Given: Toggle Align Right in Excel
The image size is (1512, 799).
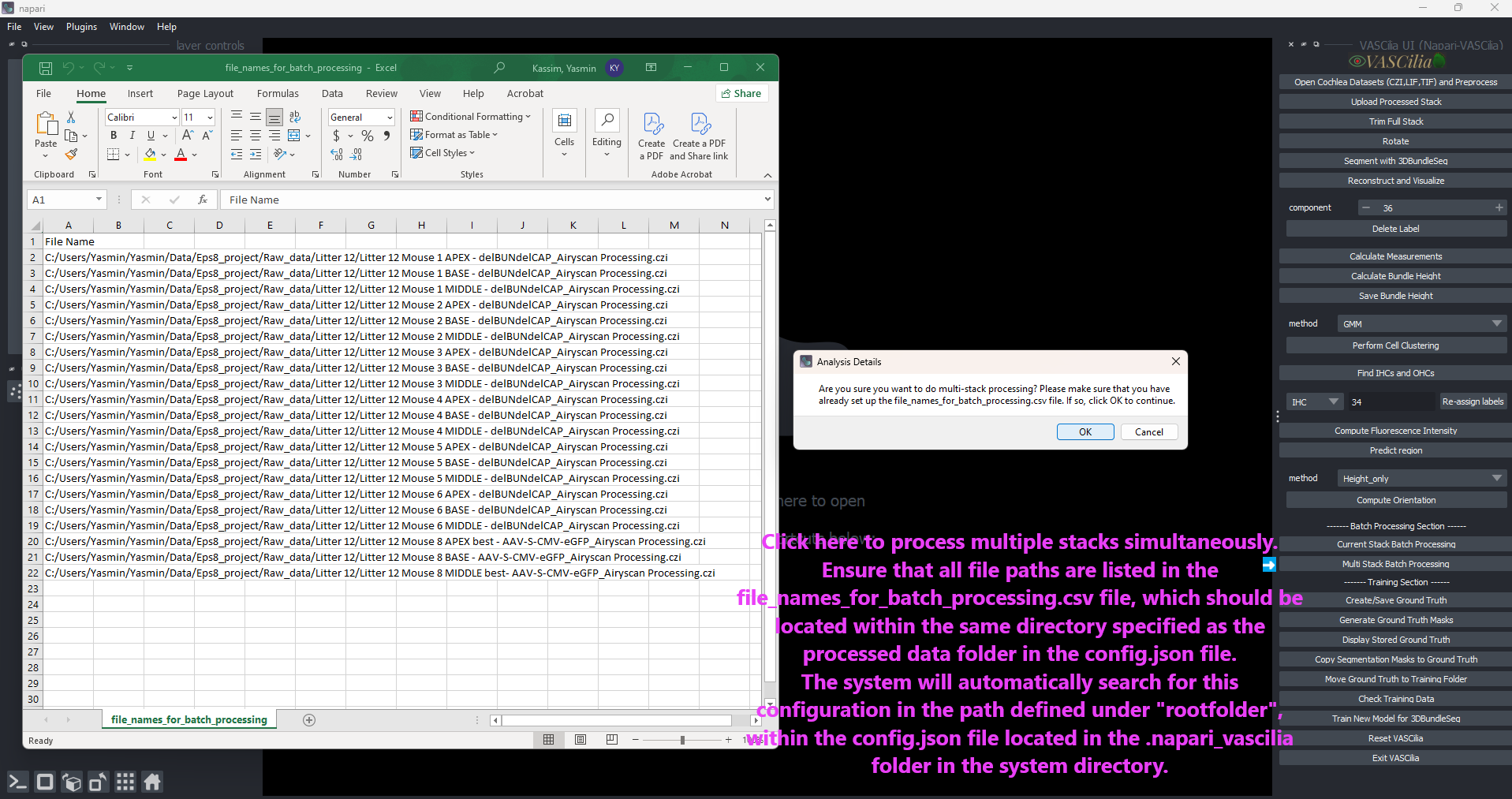Looking at the screenshot, I should (274, 136).
